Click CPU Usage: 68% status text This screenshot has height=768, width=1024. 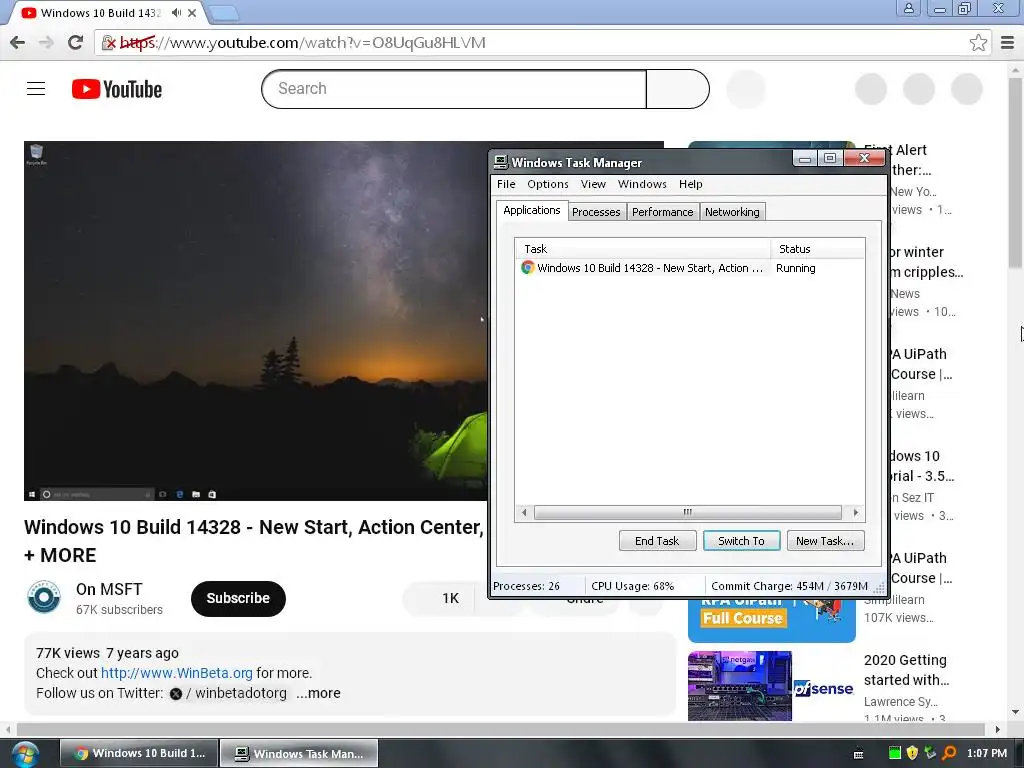click(632, 586)
